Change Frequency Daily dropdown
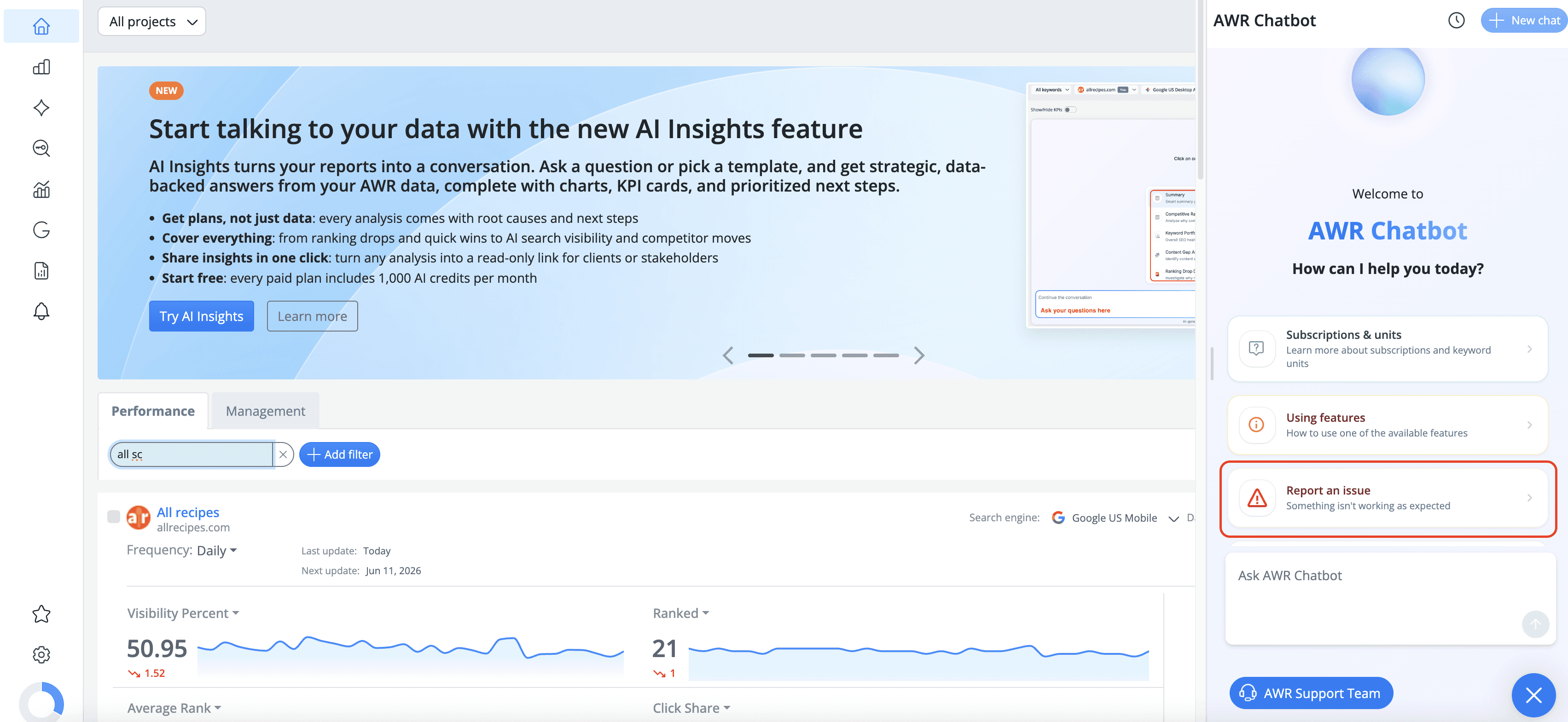The width and height of the screenshot is (1568, 722). point(217,550)
